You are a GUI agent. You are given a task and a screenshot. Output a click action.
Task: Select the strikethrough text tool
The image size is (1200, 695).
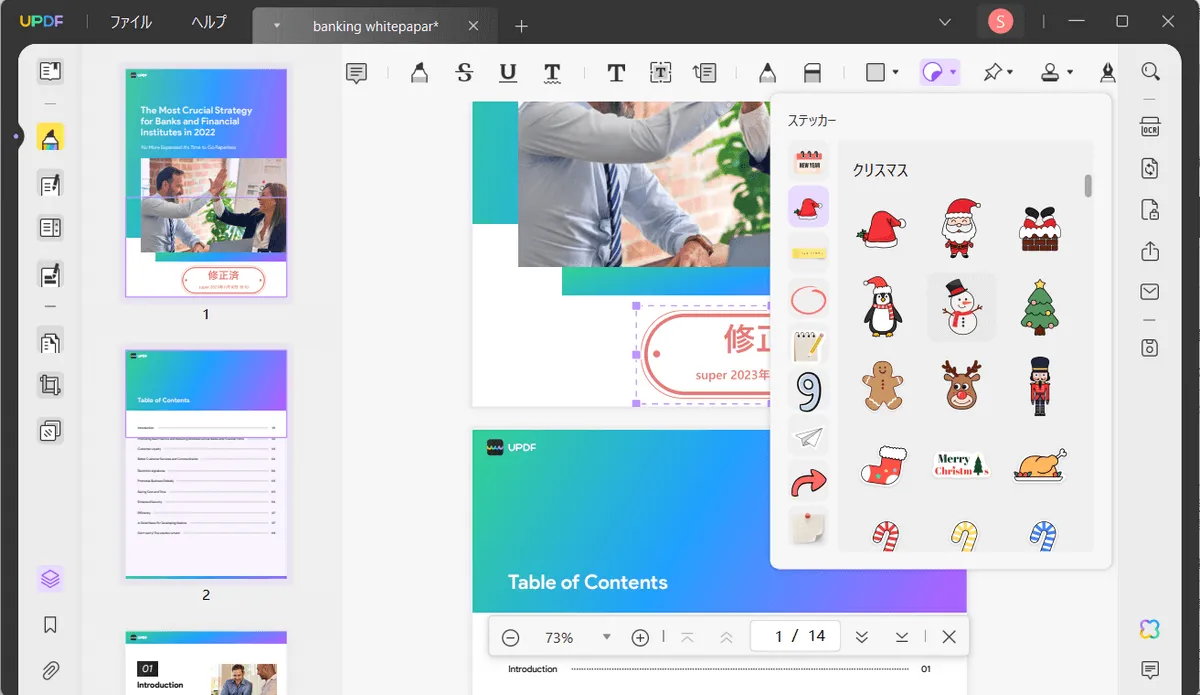464,72
